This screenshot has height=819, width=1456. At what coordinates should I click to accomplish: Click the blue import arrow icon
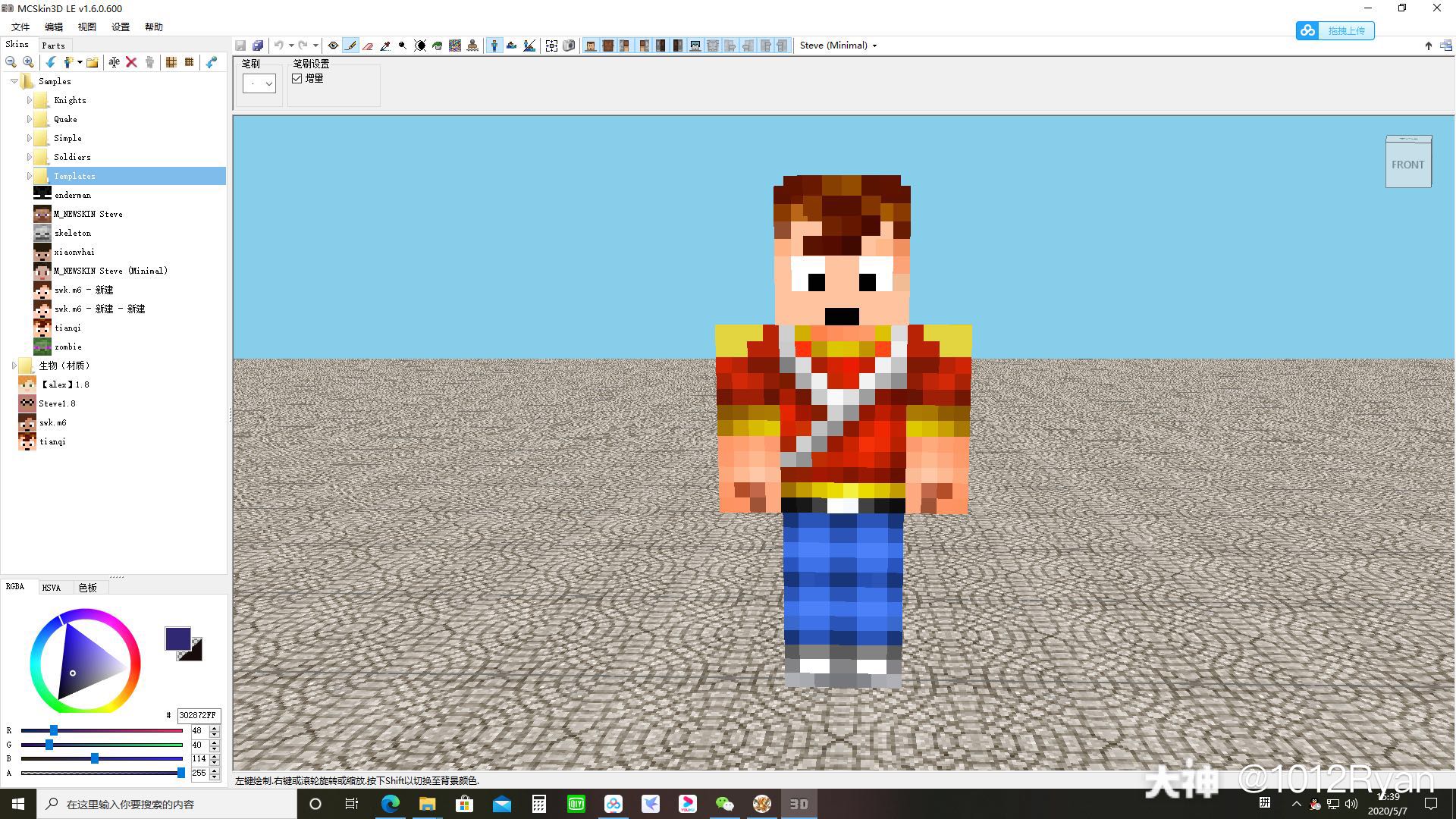click(51, 62)
